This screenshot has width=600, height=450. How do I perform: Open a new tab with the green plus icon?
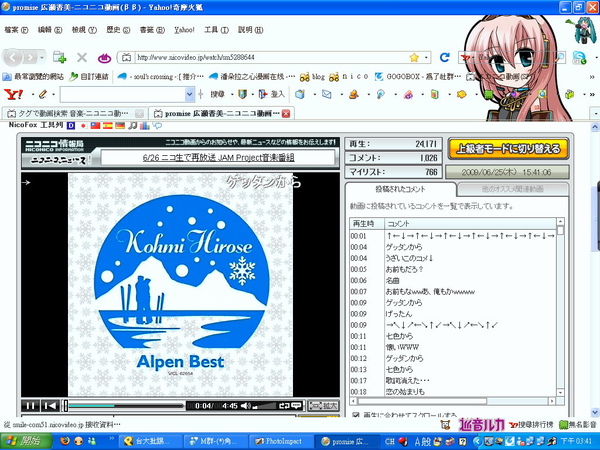60,57
